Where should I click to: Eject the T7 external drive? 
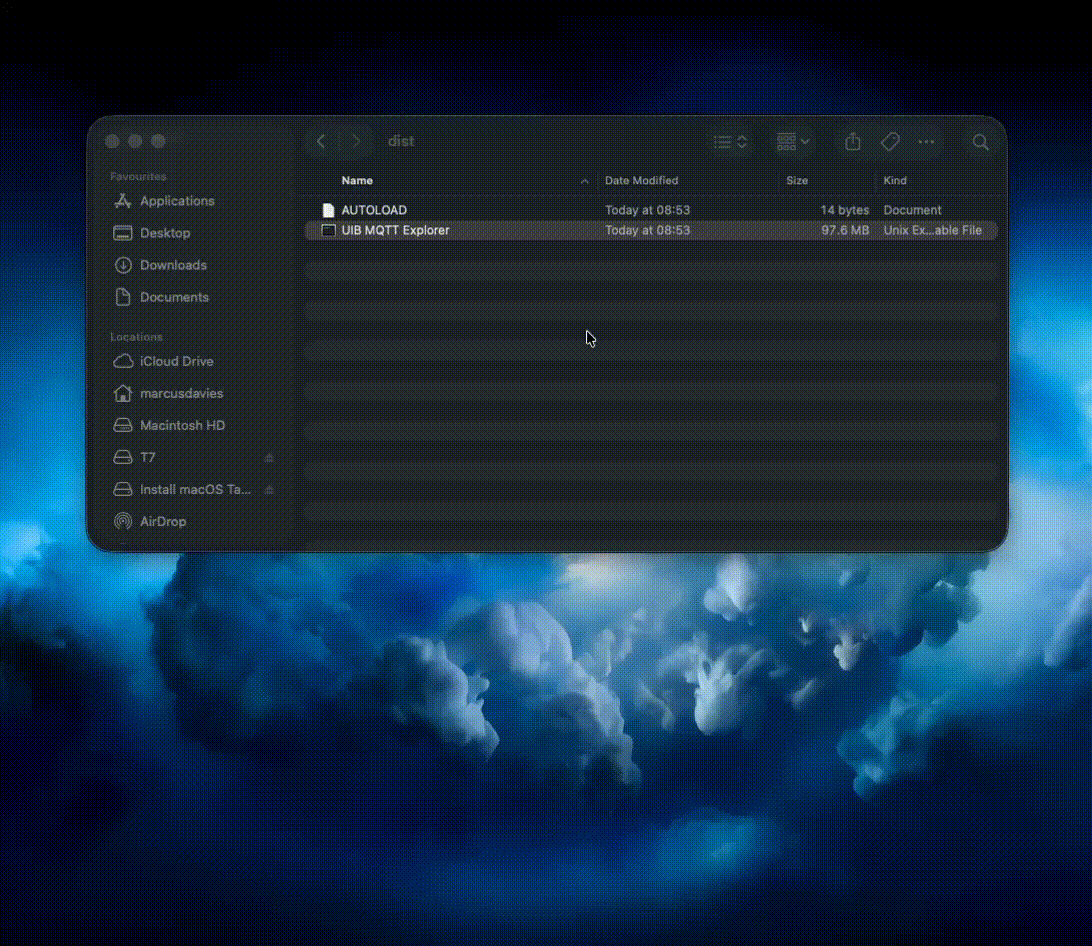click(x=268, y=457)
